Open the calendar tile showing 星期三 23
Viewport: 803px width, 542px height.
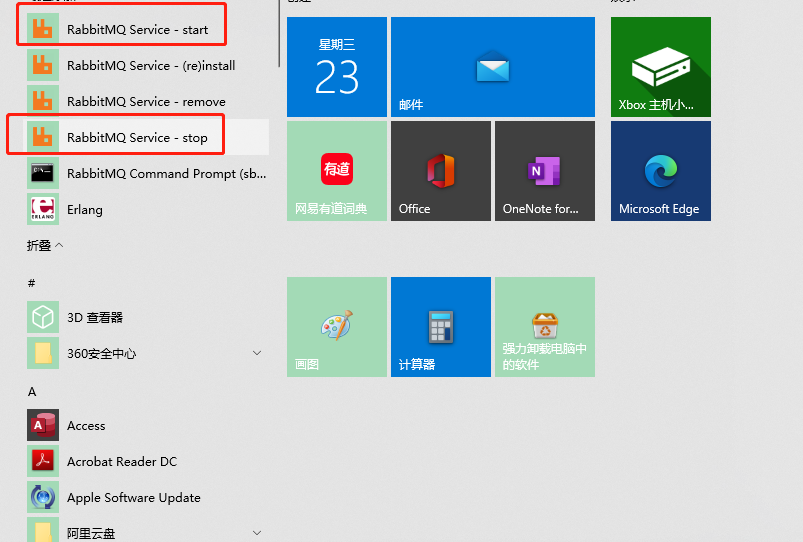[337, 67]
